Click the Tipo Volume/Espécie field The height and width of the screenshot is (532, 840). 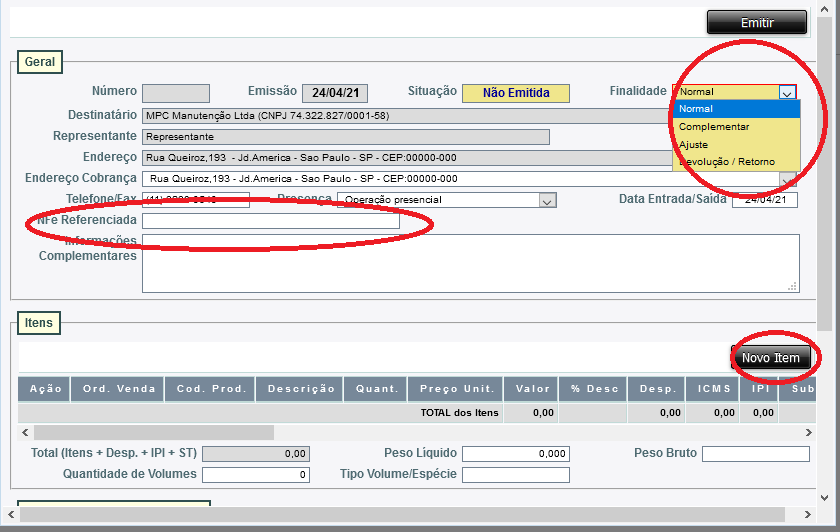click(x=515, y=475)
